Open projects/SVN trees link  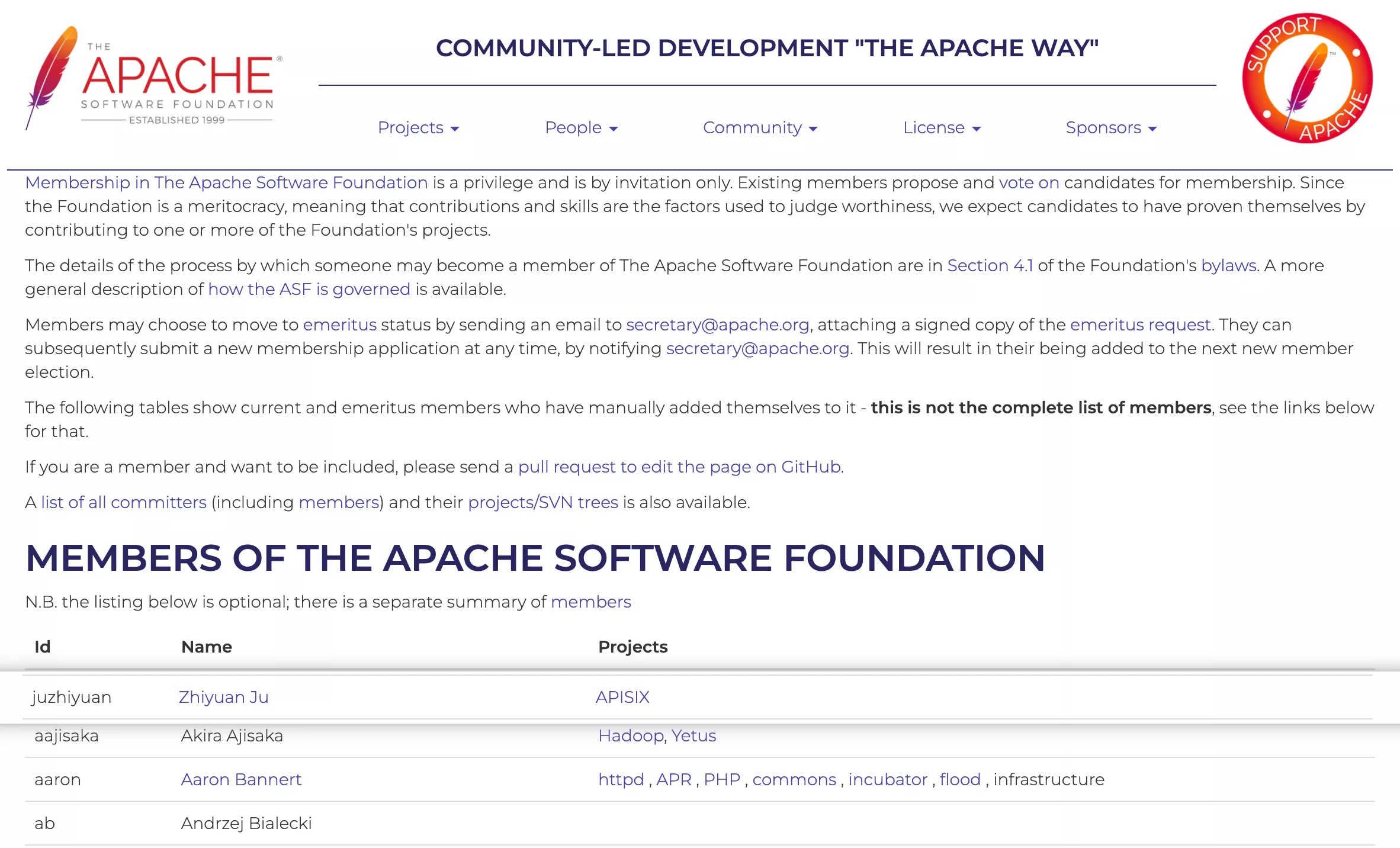coord(543,502)
